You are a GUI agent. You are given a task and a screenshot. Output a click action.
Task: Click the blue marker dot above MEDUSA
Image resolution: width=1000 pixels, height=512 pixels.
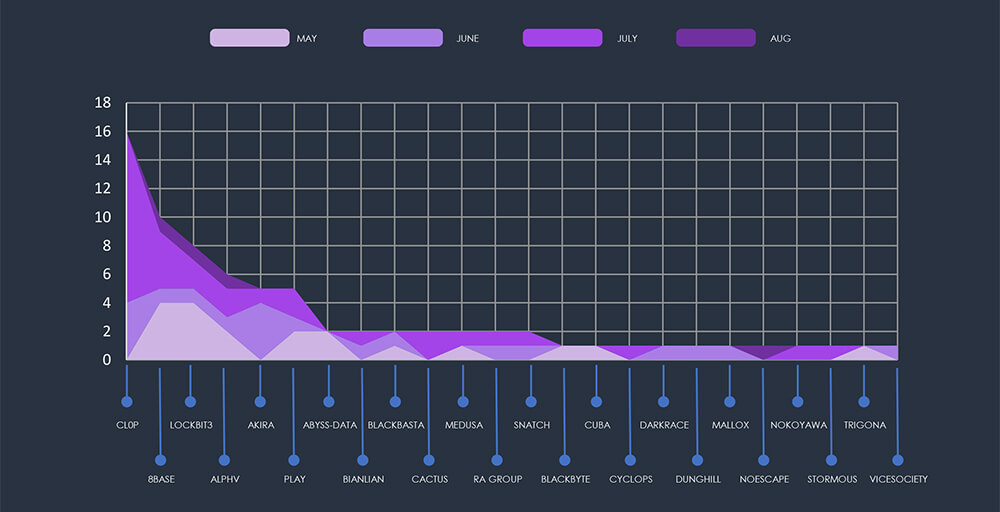pyautogui.click(x=463, y=402)
